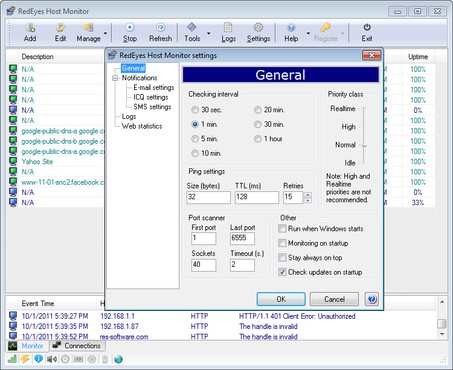Image resolution: width=453 pixels, height=370 pixels.
Task: Click the speaker sound status icon
Action: (52, 359)
